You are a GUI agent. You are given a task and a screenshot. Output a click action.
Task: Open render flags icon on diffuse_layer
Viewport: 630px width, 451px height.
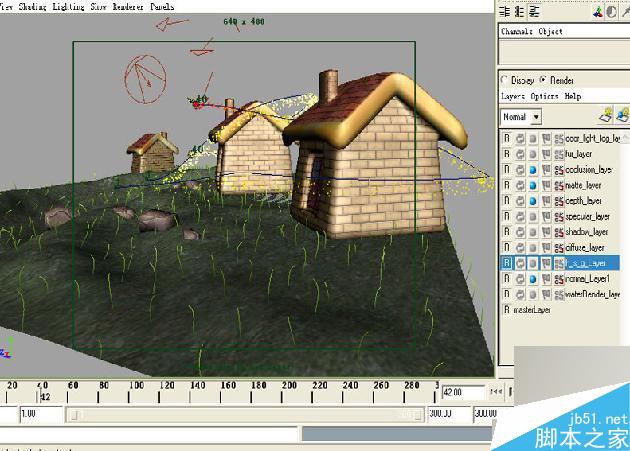point(546,248)
